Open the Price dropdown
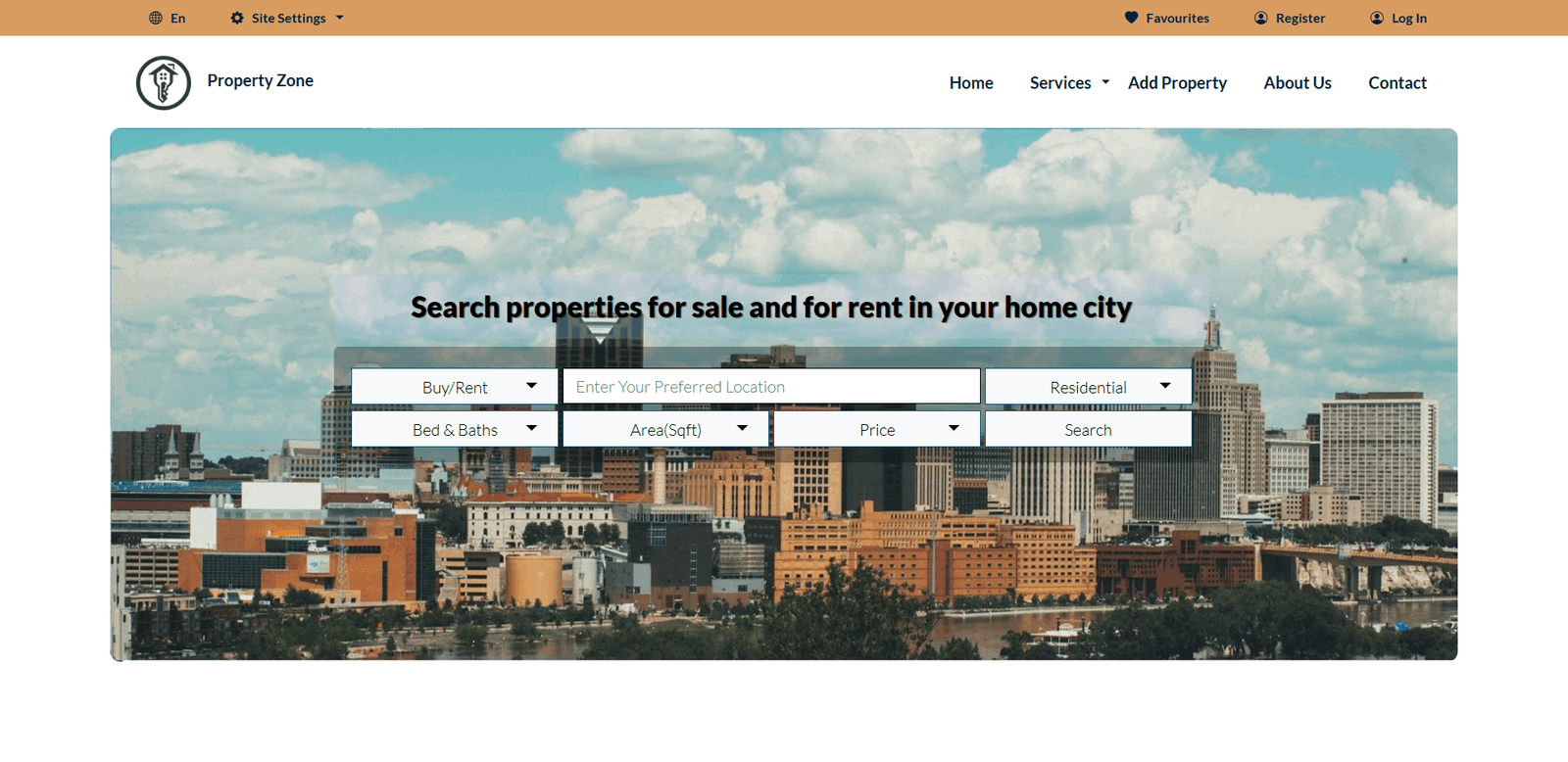Image resolution: width=1568 pixels, height=762 pixels. 877,429
